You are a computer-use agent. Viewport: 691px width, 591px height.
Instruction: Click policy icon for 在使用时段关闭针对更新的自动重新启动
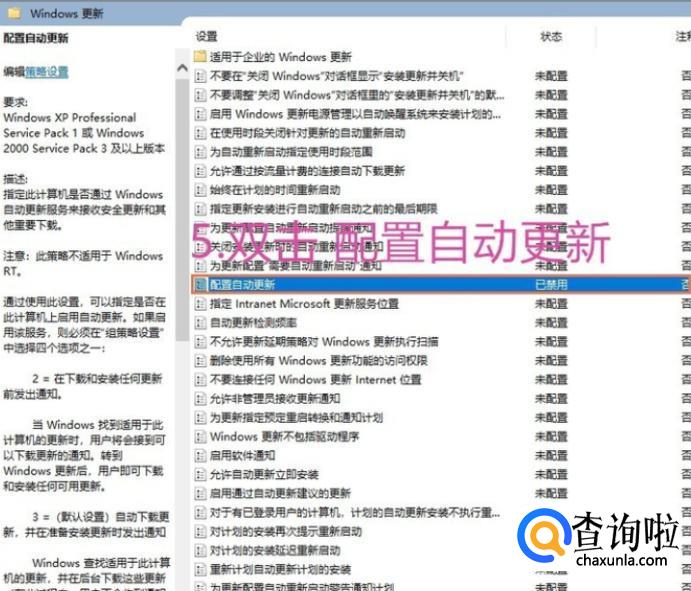[x=201, y=133]
